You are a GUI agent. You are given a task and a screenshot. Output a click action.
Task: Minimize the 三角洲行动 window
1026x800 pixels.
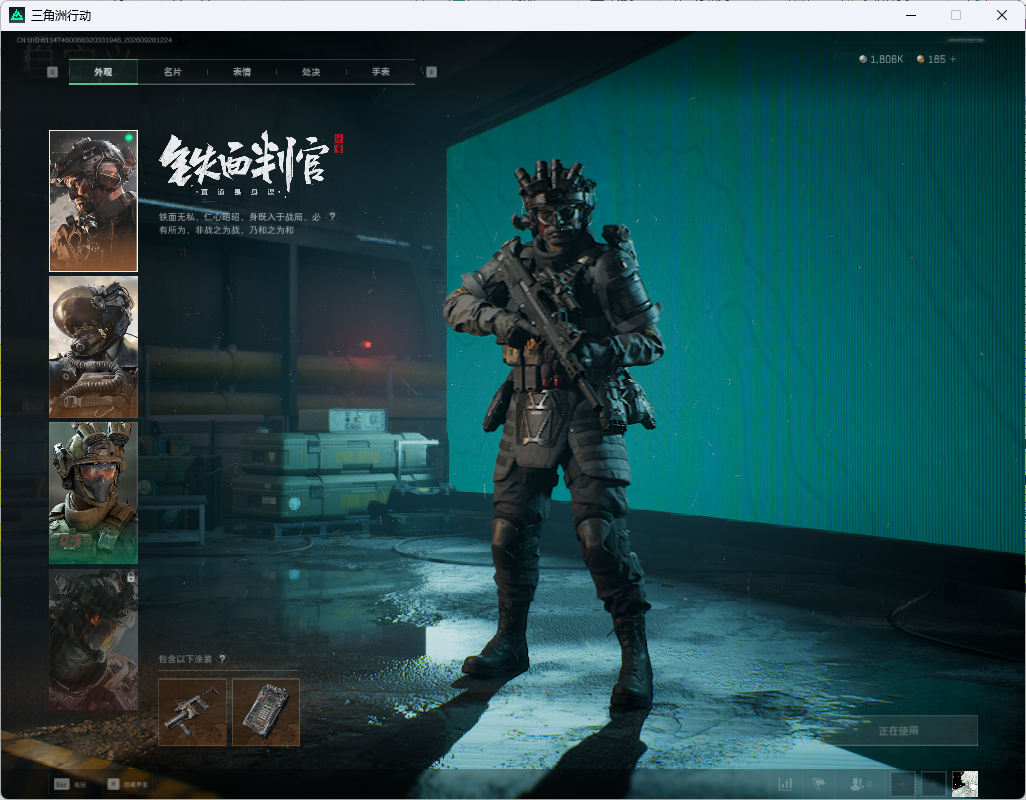point(911,15)
